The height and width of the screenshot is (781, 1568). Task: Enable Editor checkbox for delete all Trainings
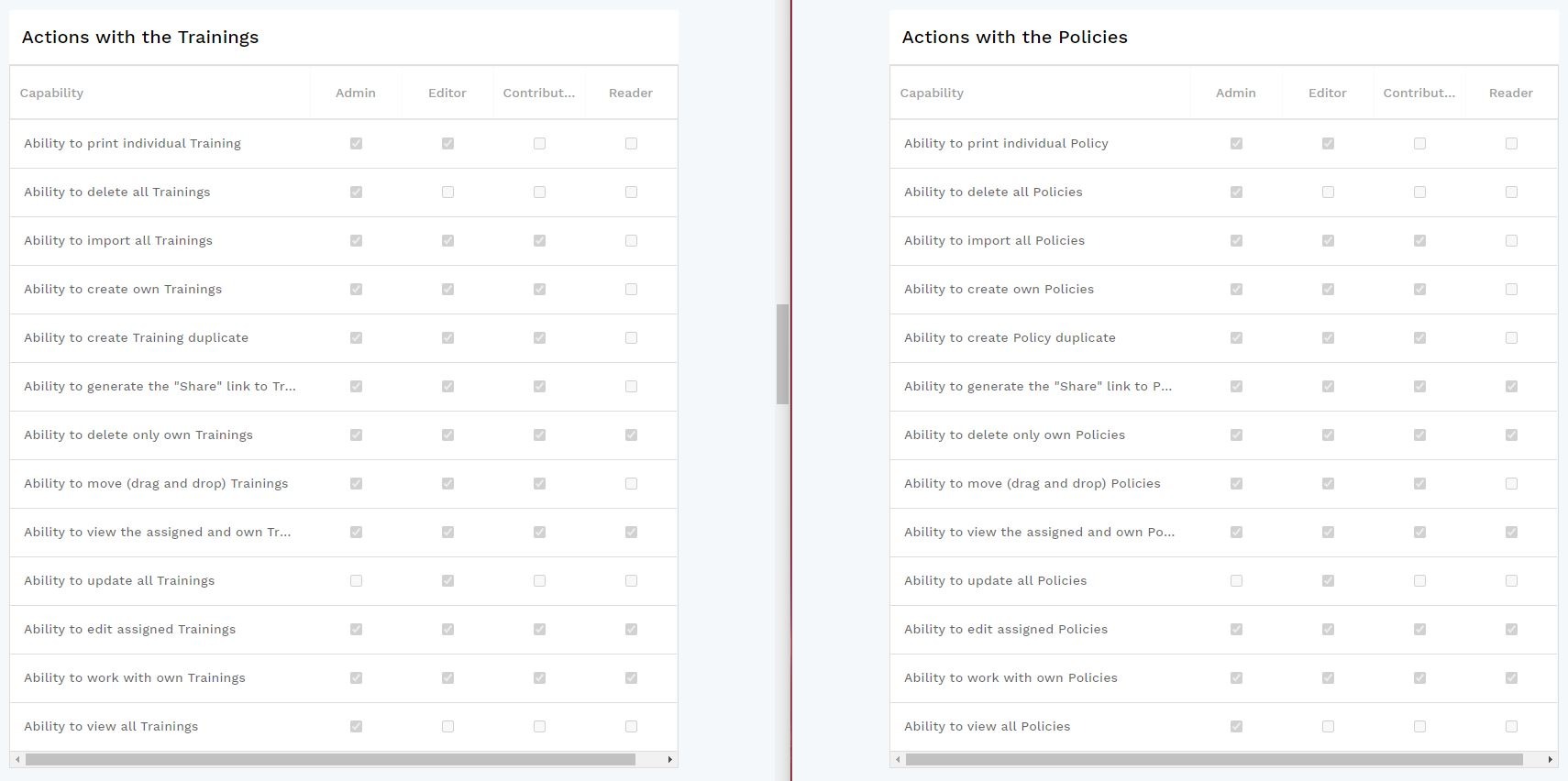coord(447,192)
